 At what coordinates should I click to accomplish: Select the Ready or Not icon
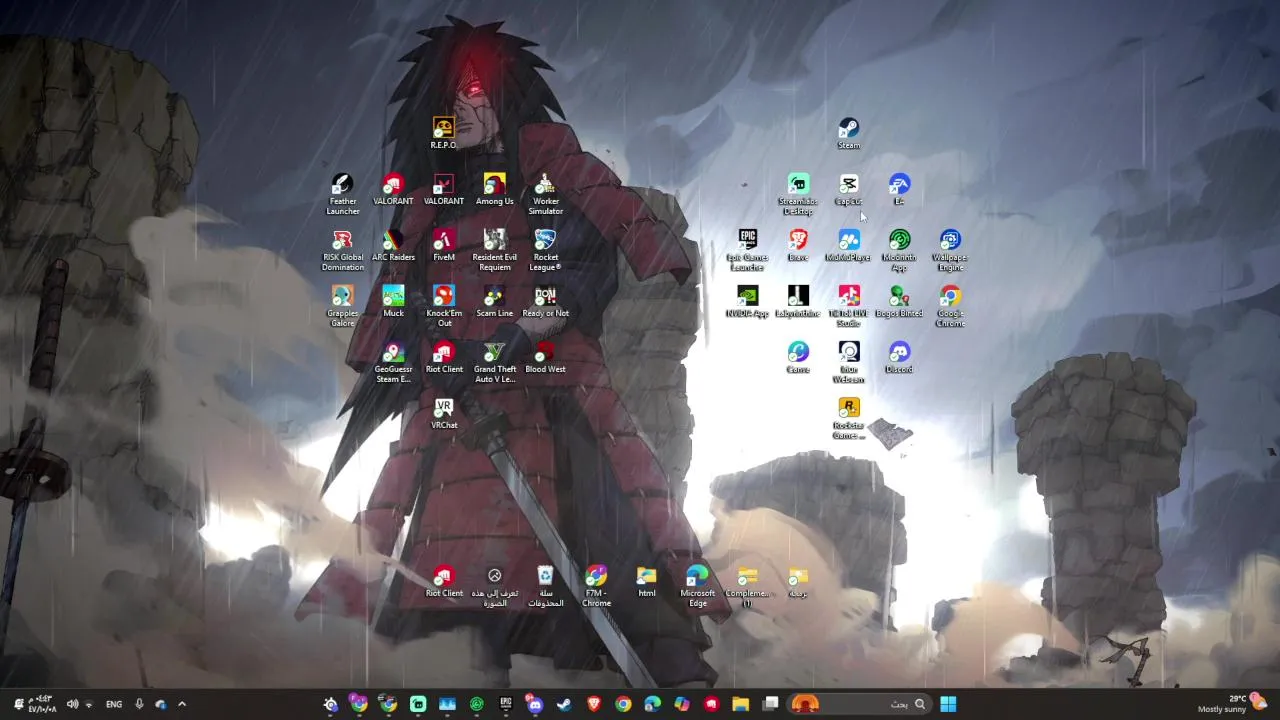point(545,301)
